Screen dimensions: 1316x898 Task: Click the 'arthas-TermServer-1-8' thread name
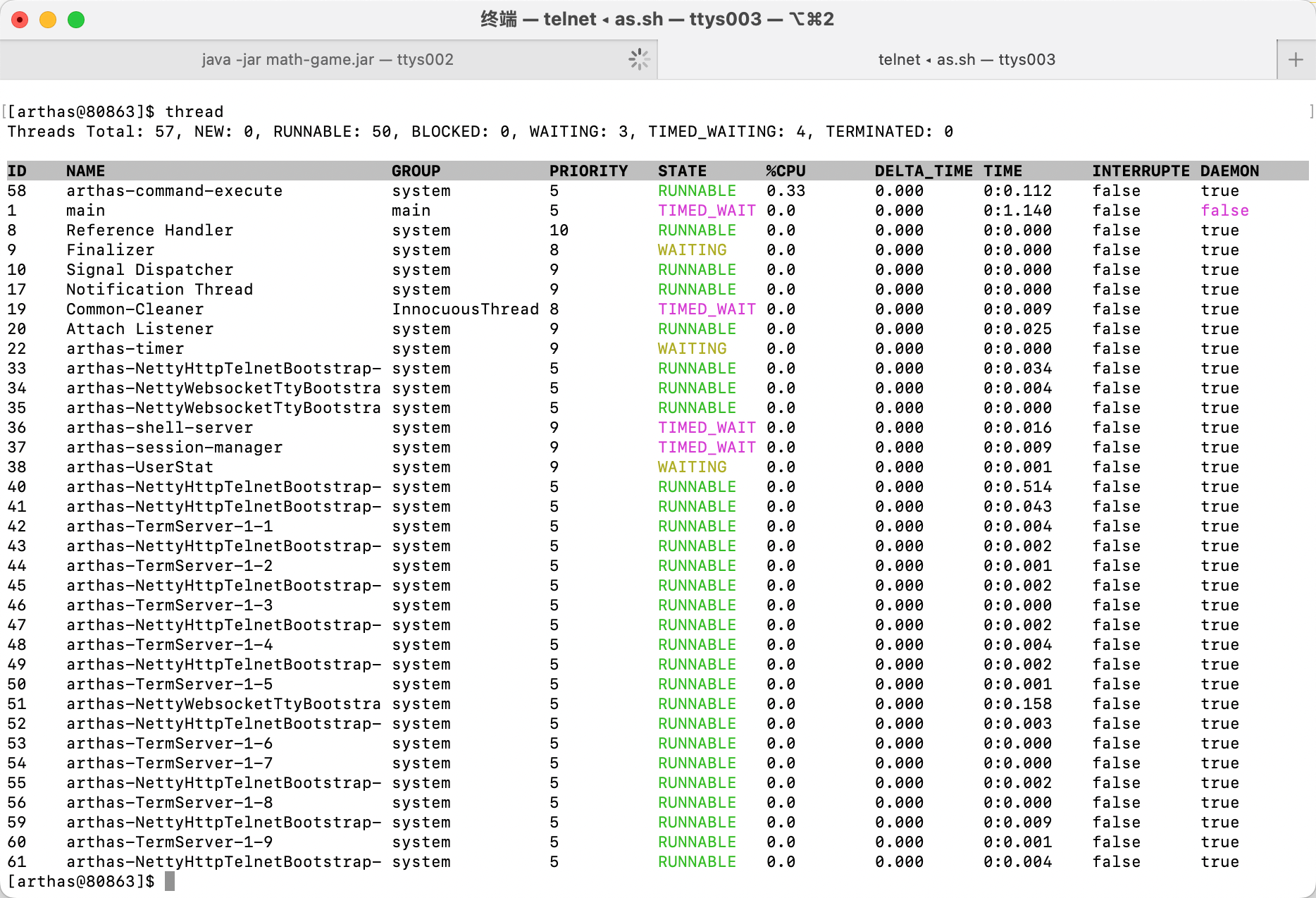tap(169, 802)
